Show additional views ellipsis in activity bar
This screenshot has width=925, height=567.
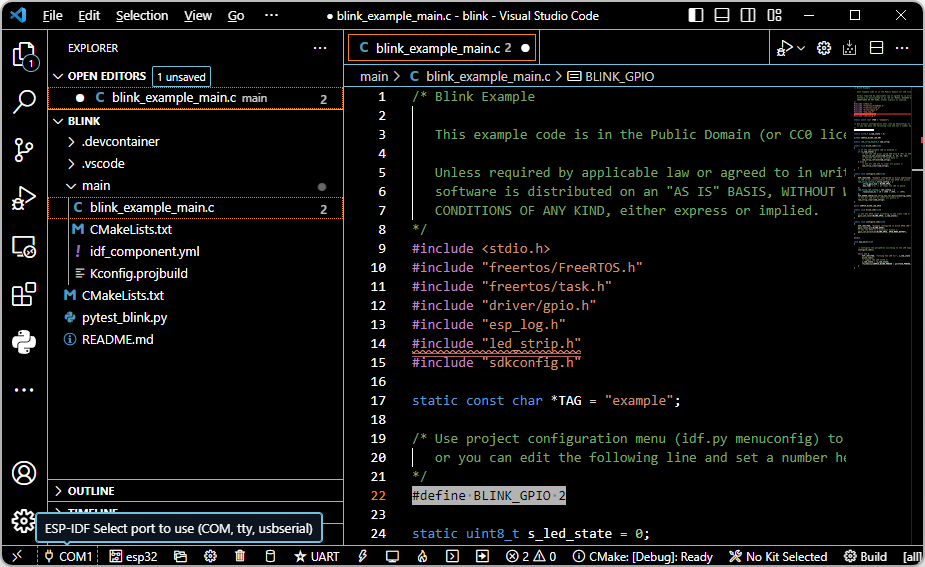[24, 390]
